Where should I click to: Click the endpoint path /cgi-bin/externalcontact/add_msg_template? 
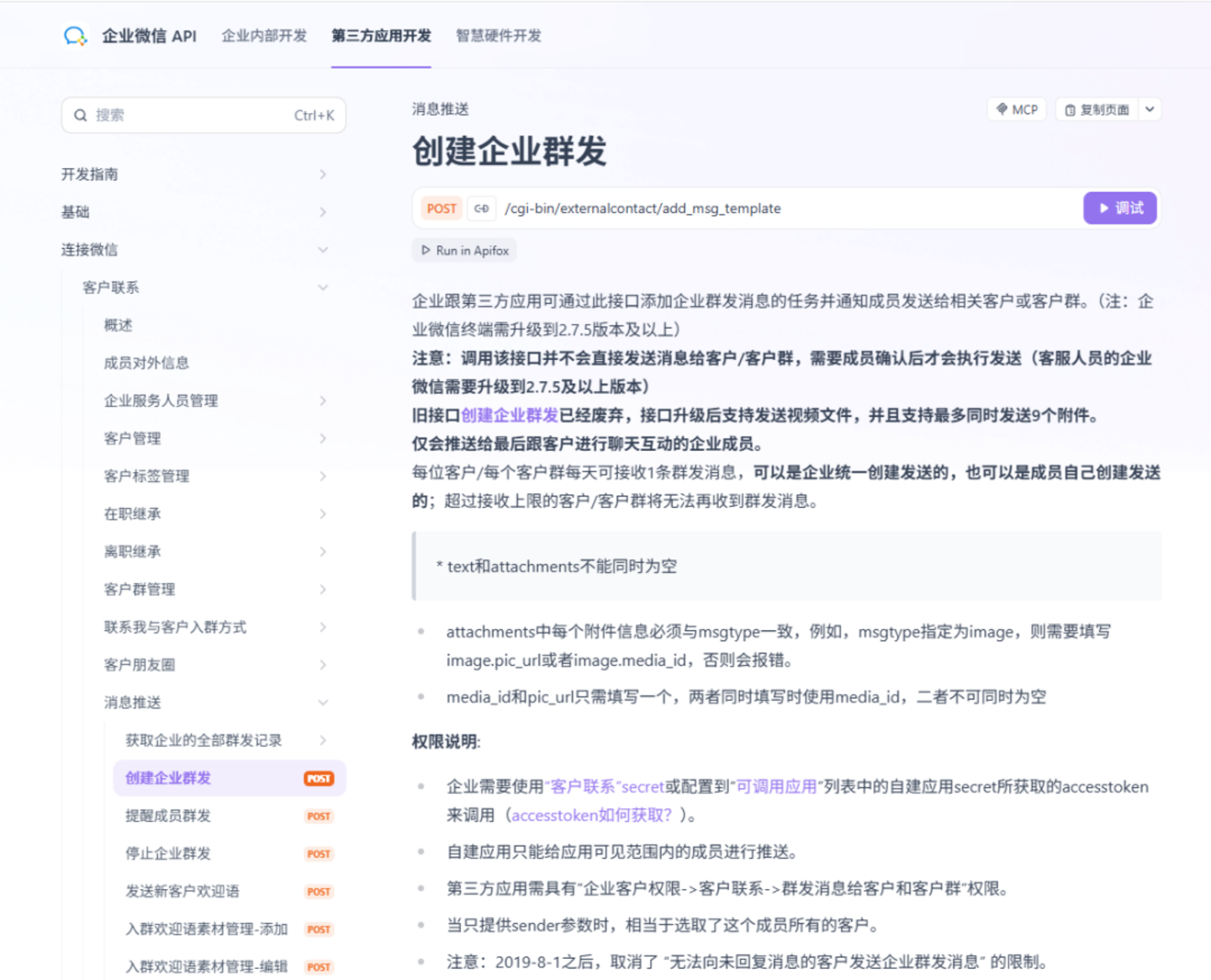(x=643, y=209)
